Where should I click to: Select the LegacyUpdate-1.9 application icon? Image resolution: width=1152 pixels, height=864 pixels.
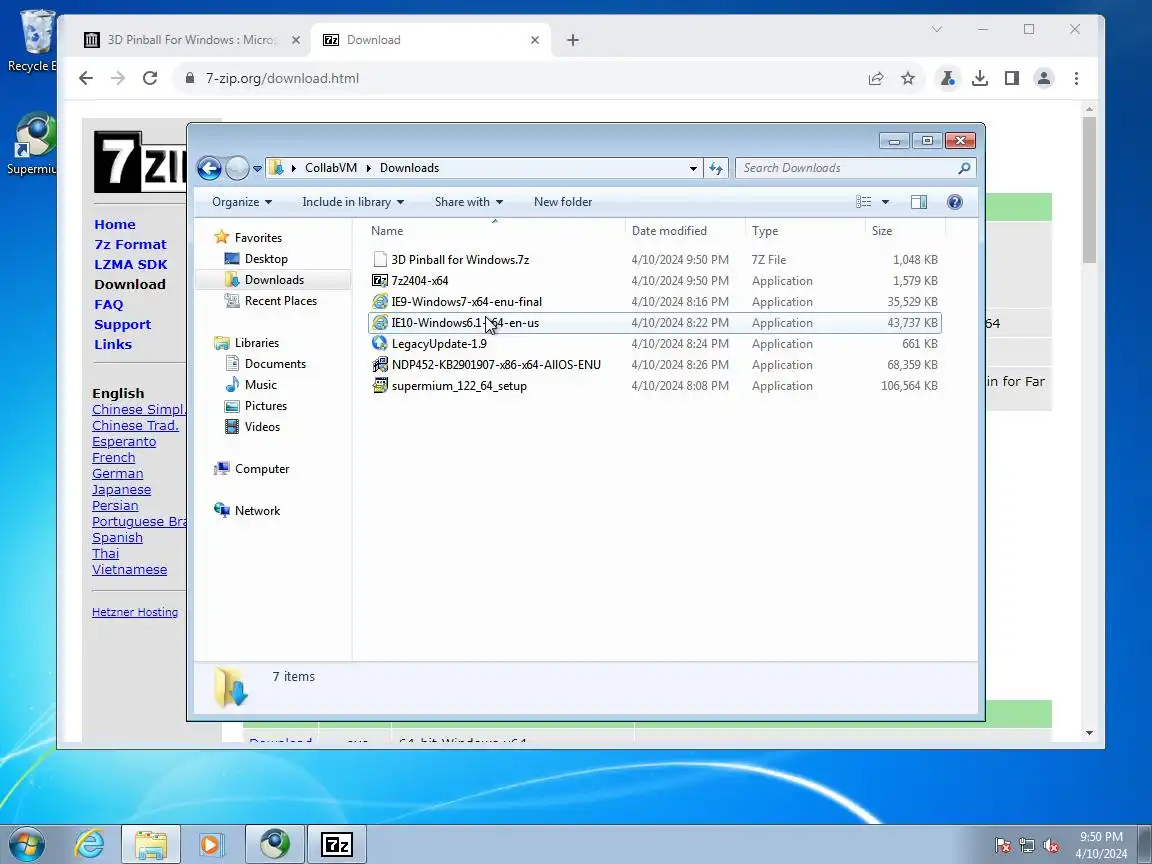(x=380, y=343)
